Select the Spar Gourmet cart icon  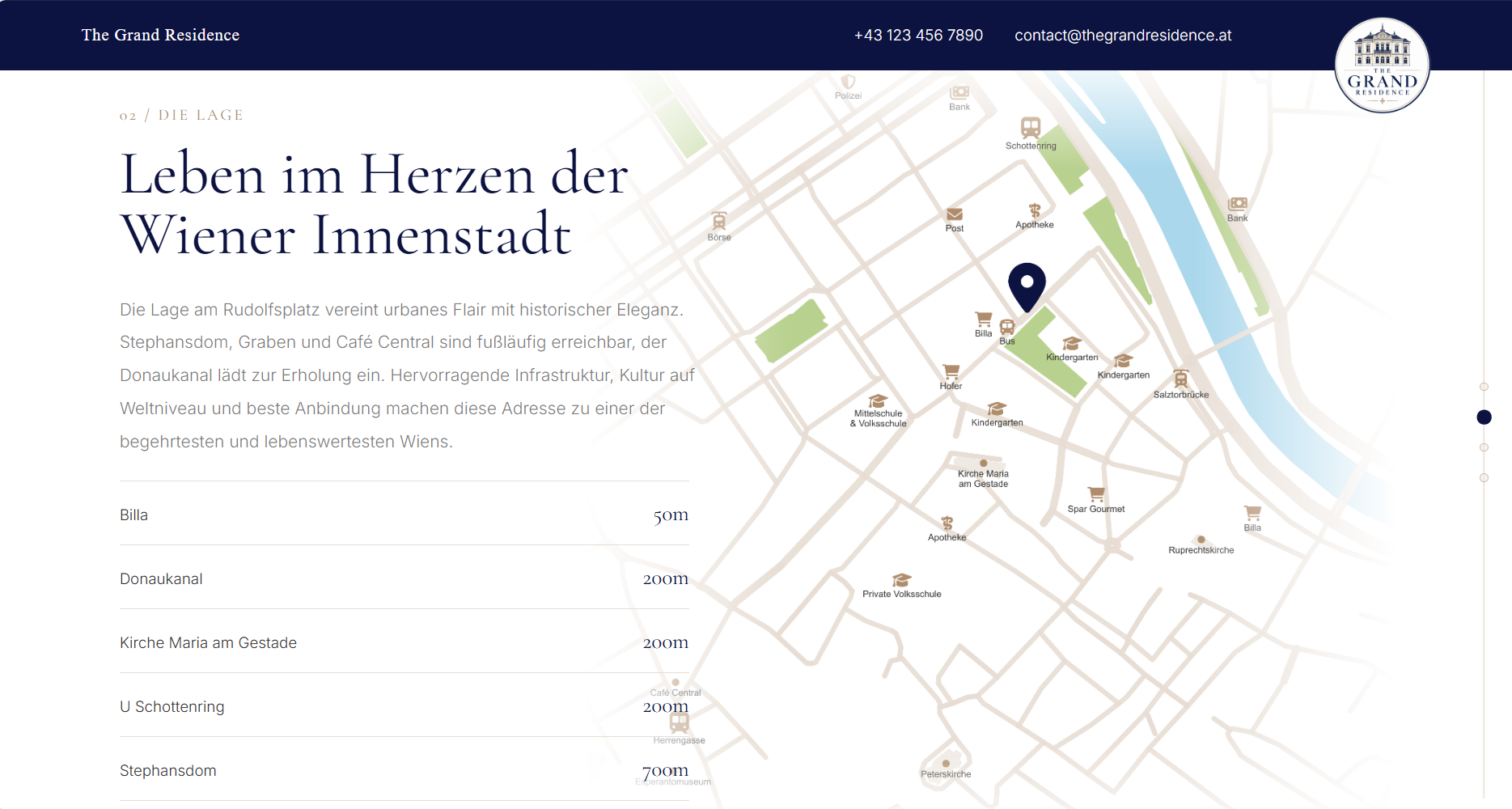click(1096, 494)
